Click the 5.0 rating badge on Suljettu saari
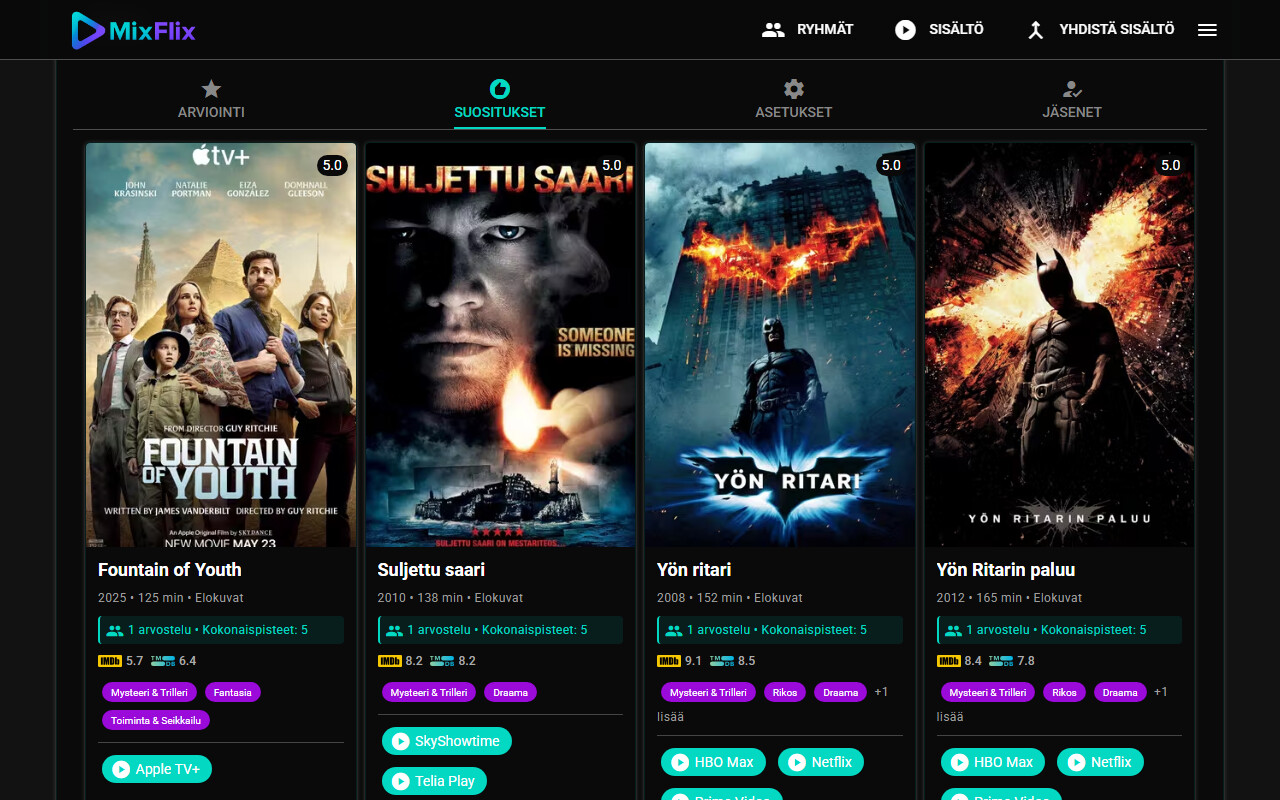The image size is (1280, 800). point(612,165)
